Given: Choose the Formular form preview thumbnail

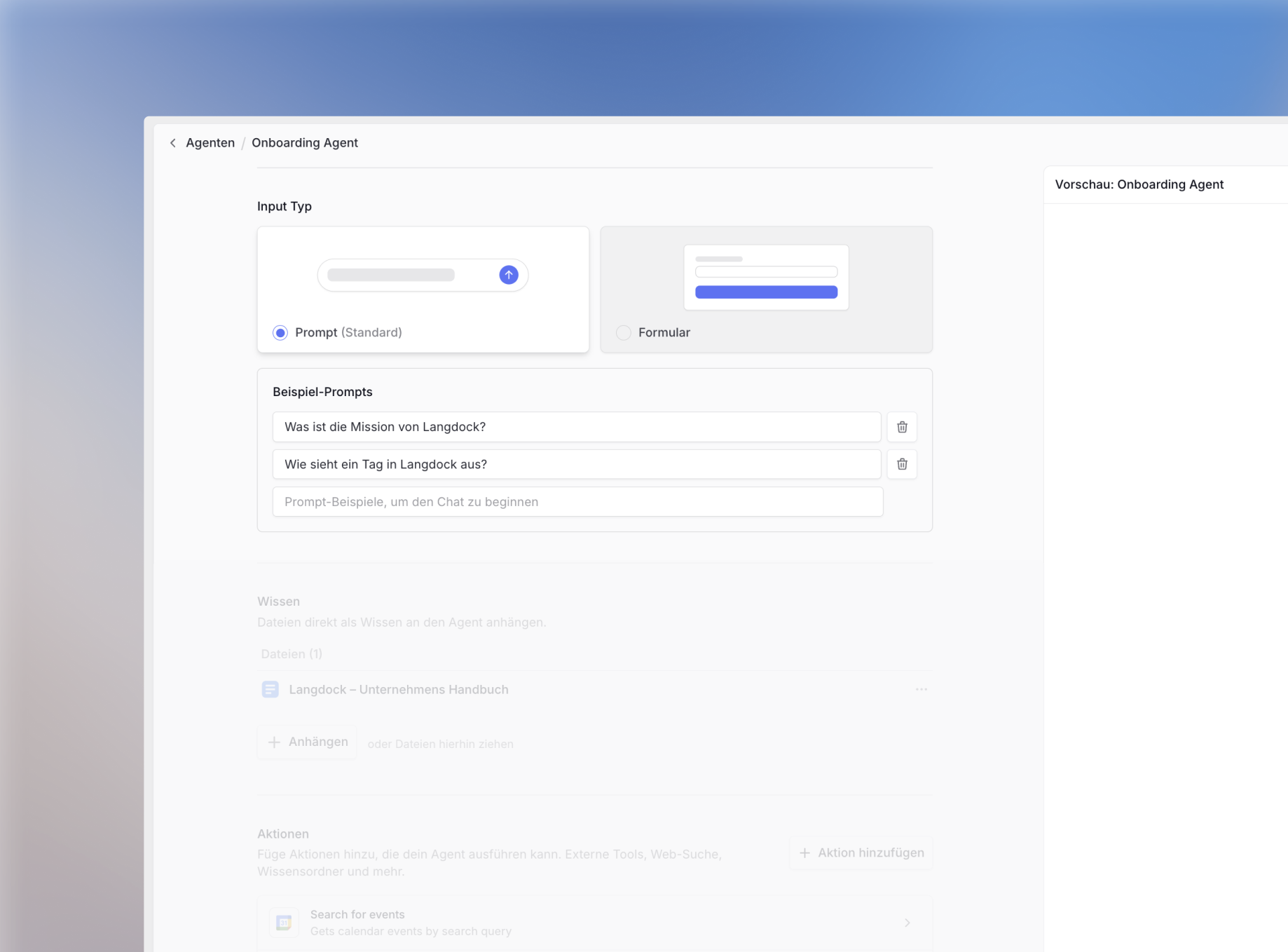Looking at the screenshot, I should point(766,277).
